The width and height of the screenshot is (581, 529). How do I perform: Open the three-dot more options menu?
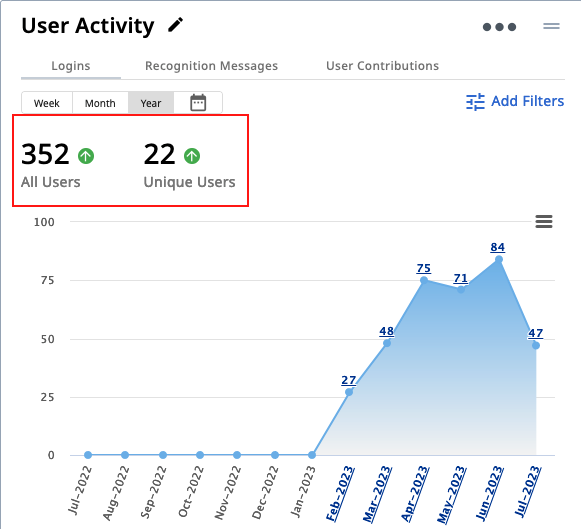pos(499,27)
